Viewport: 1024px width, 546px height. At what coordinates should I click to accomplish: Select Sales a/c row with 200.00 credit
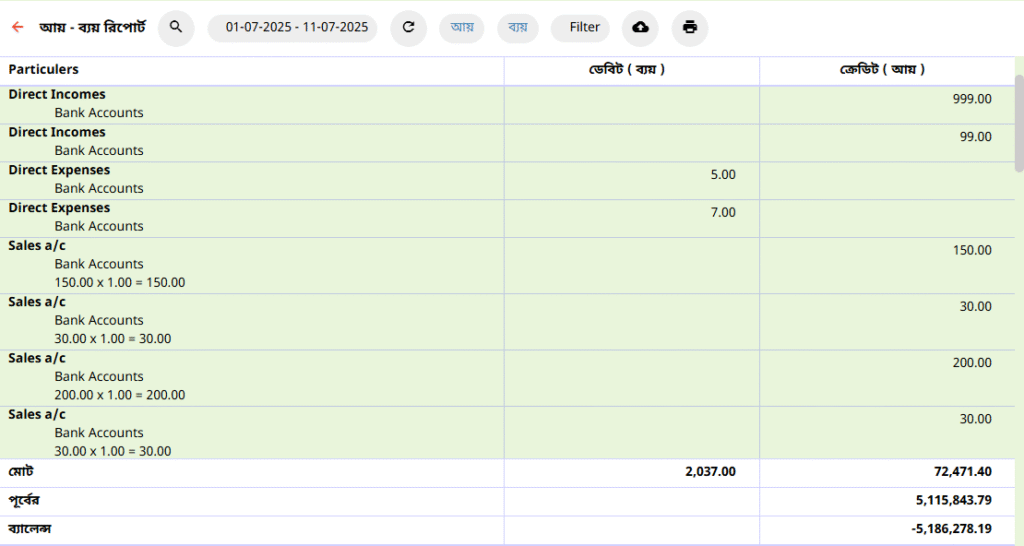pos(507,378)
